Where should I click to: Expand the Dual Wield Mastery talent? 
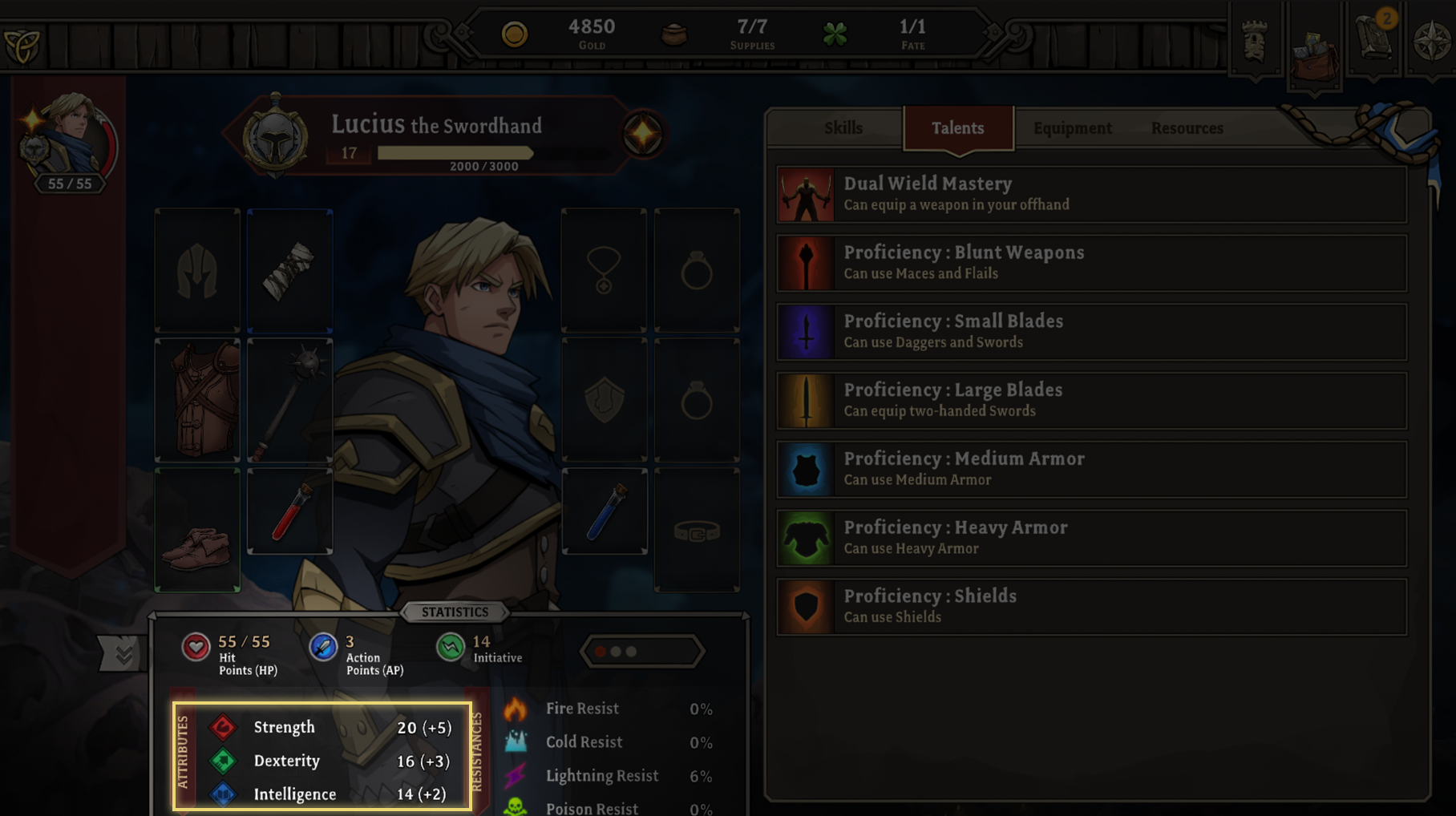pyautogui.click(x=1091, y=194)
